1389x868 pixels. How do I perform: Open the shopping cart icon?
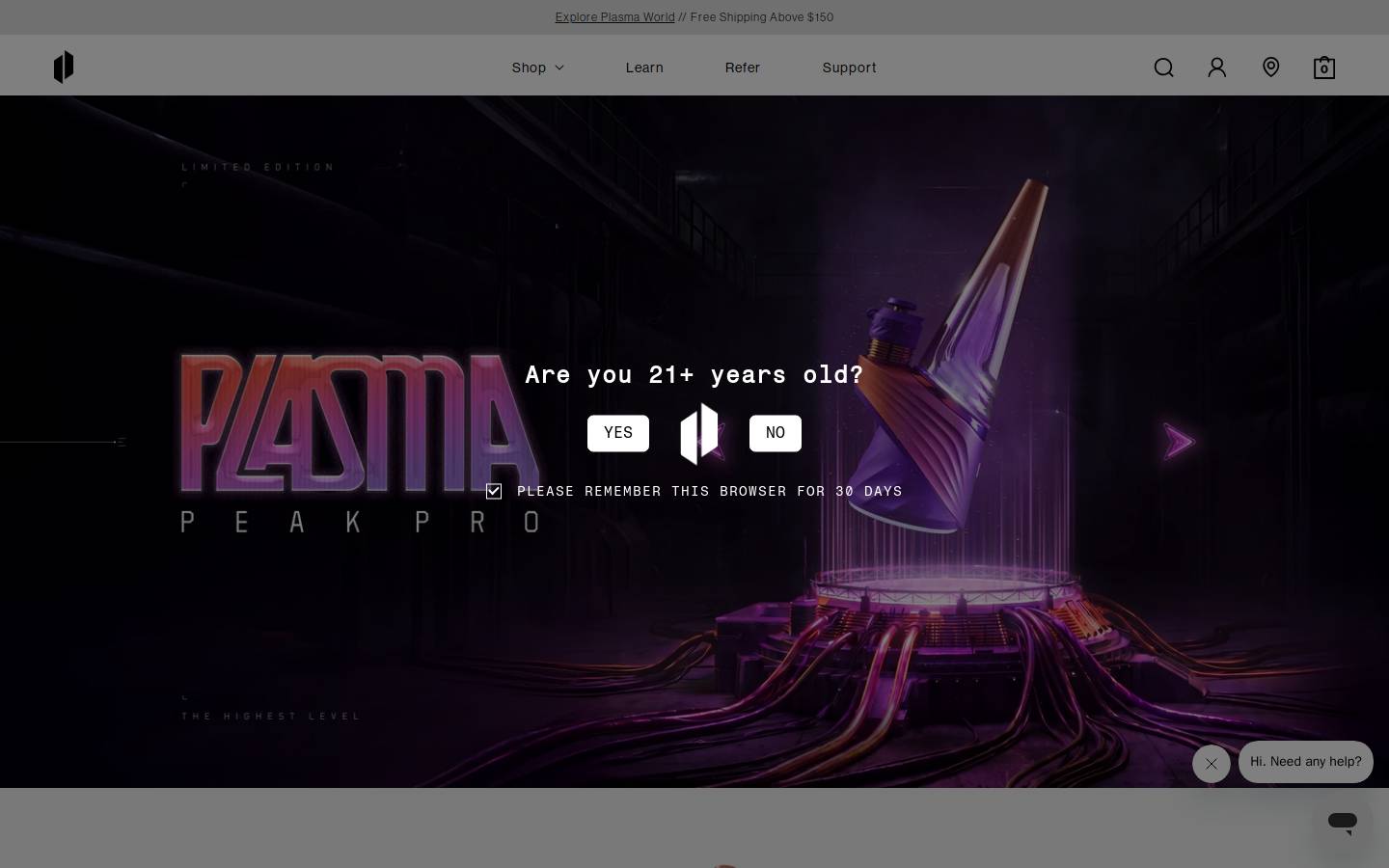point(1324,68)
